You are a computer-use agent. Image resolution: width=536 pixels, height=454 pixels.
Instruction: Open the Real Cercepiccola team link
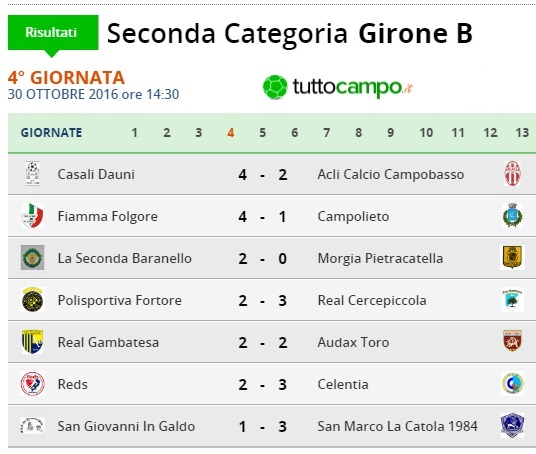click(372, 300)
